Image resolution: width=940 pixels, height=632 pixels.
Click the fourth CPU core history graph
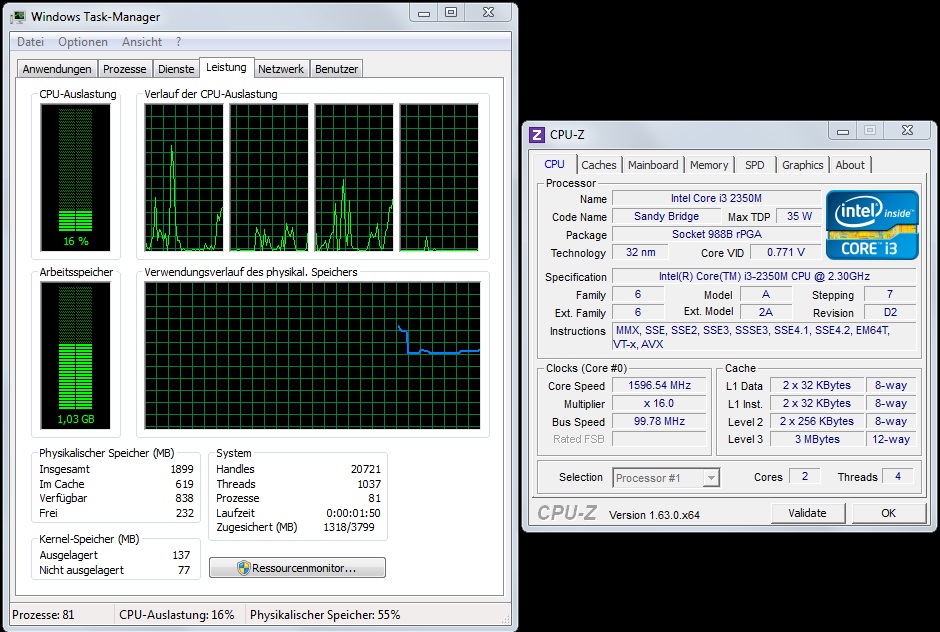point(439,177)
